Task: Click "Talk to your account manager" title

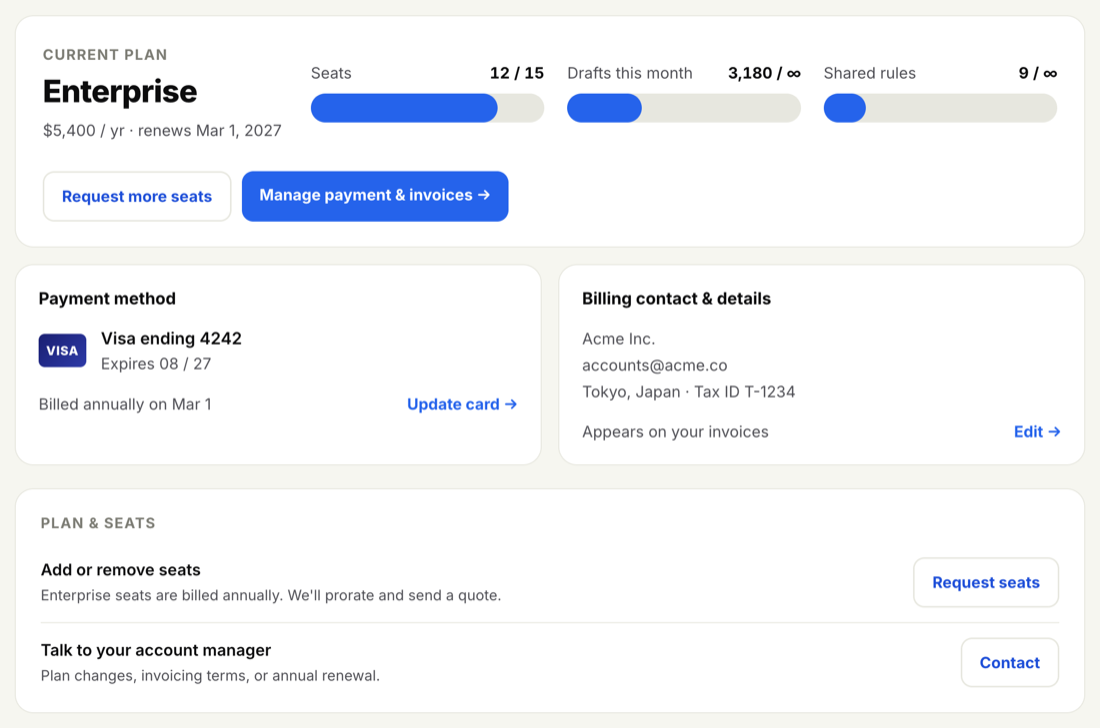Action: 156,650
